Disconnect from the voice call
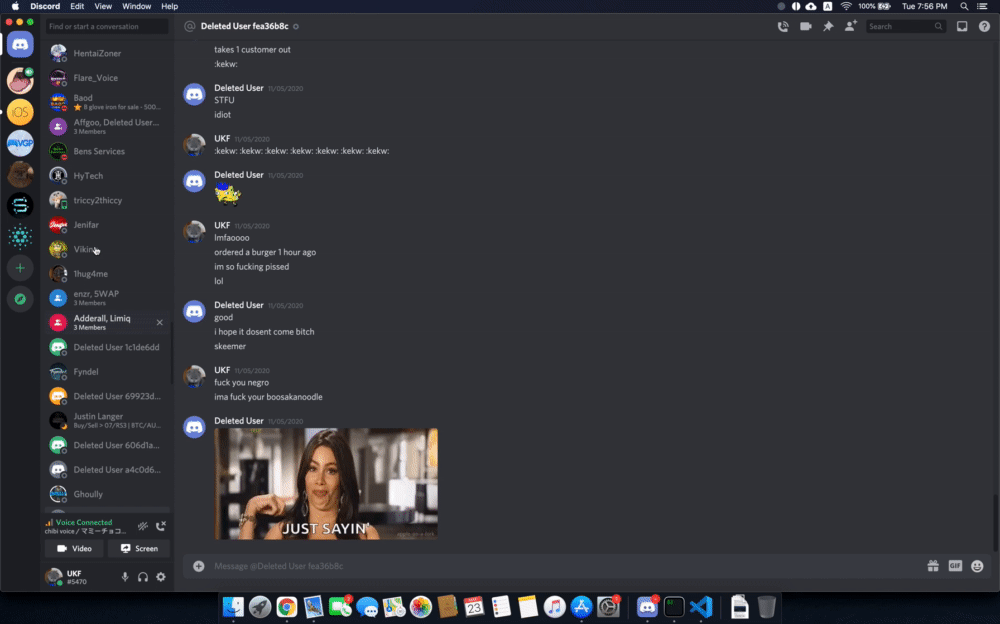1000x624 pixels. click(x=161, y=526)
